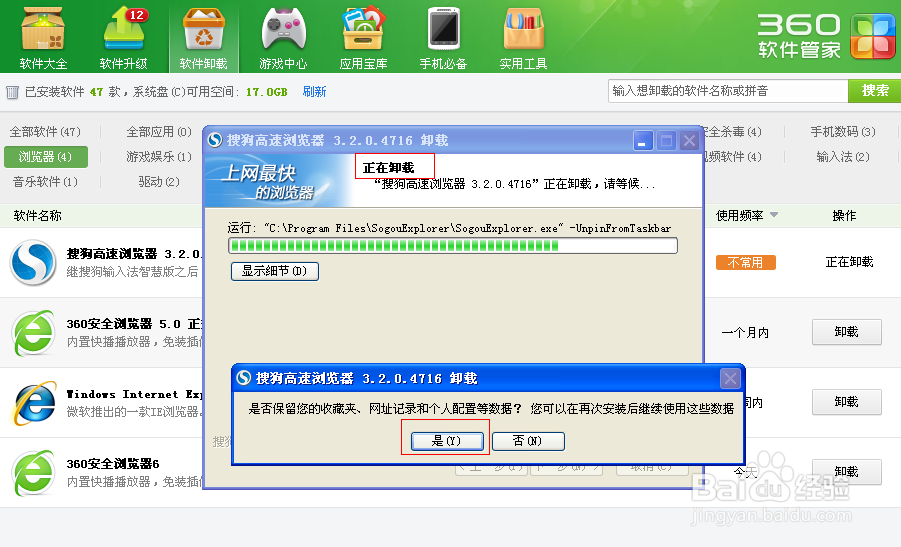Select 手机数码 (3) category
The height and width of the screenshot is (547, 901).
pos(843,132)
